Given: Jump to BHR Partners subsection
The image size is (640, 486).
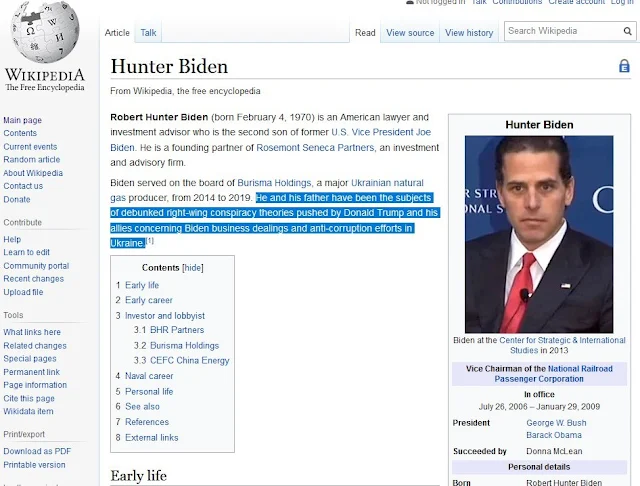Looking at the screenshot, I should [x=177, y=330].
